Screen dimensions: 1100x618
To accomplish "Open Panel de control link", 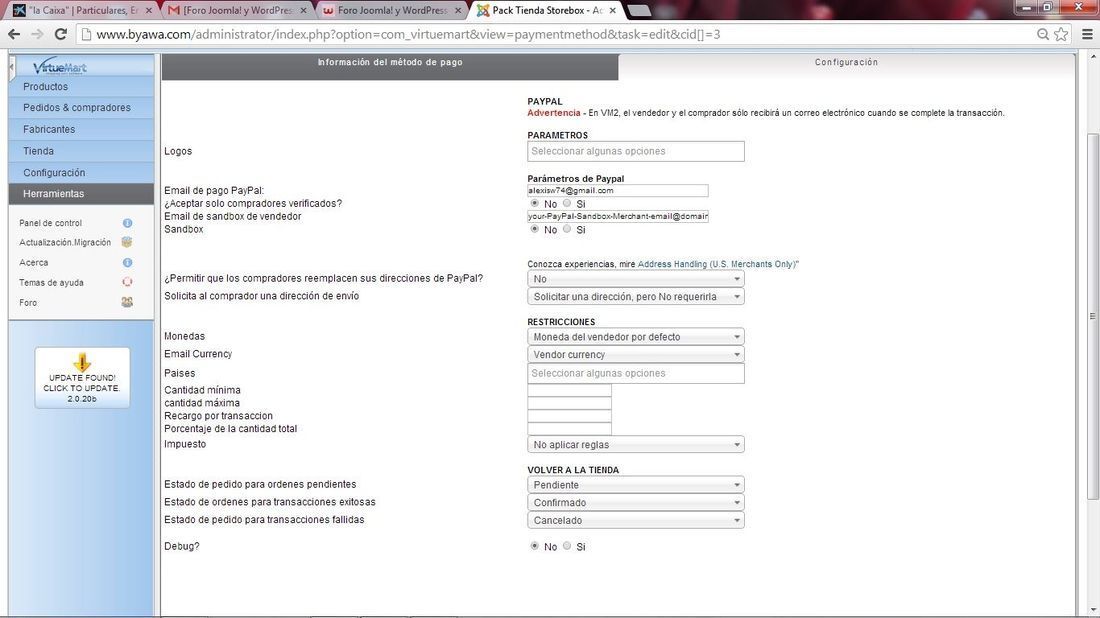I will coord(51,223).
